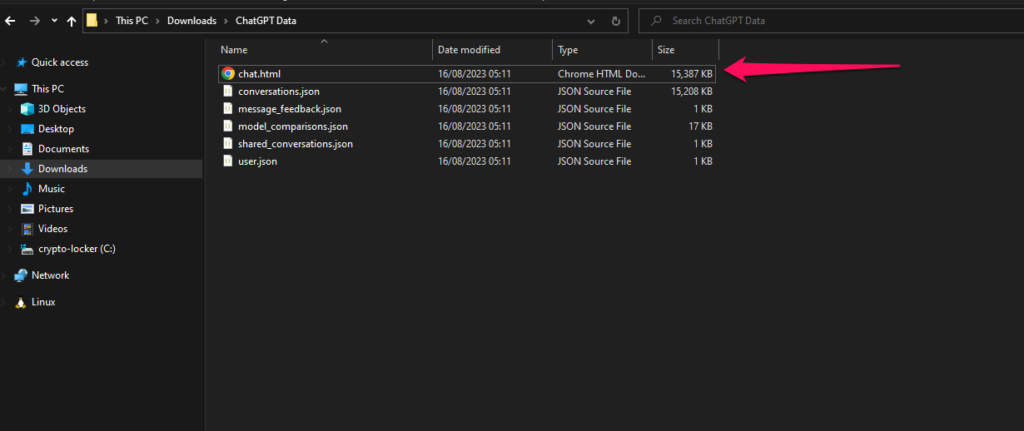Open Quick access in navigation pane
This screenshot has height=431, width=1024.
(59, 63)
